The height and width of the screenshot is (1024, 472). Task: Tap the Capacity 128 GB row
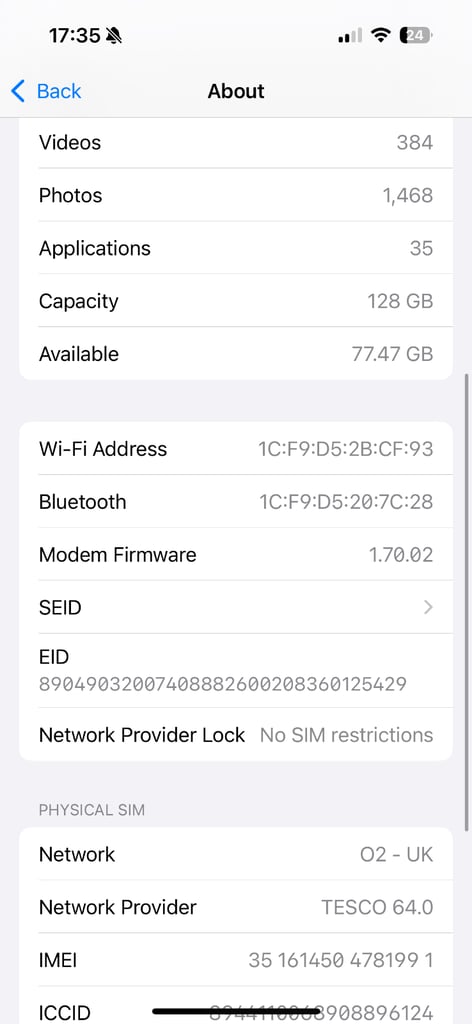click(236, 301)
